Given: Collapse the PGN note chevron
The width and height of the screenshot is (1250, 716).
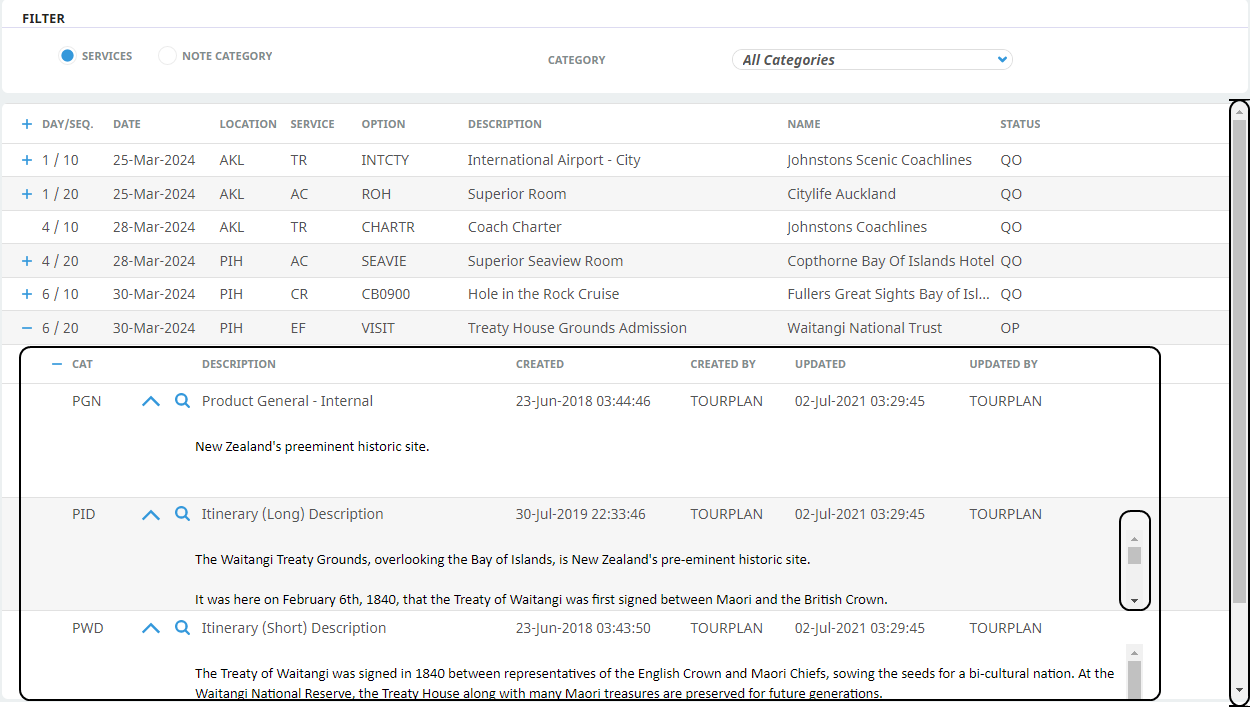Looking at the screenshot, I should coord(151,401).
